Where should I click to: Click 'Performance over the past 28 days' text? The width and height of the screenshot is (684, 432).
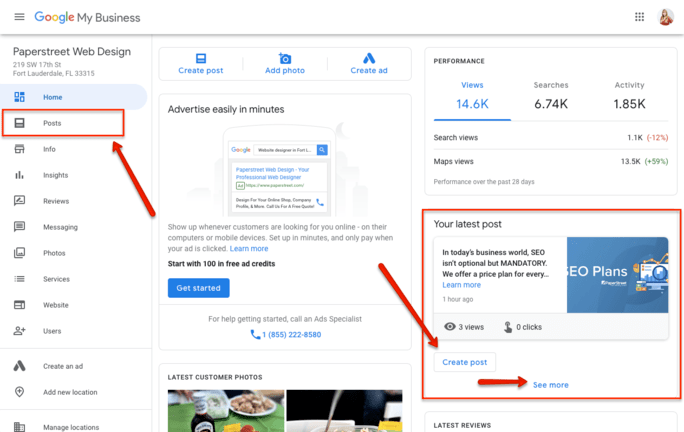click(484, 182)
